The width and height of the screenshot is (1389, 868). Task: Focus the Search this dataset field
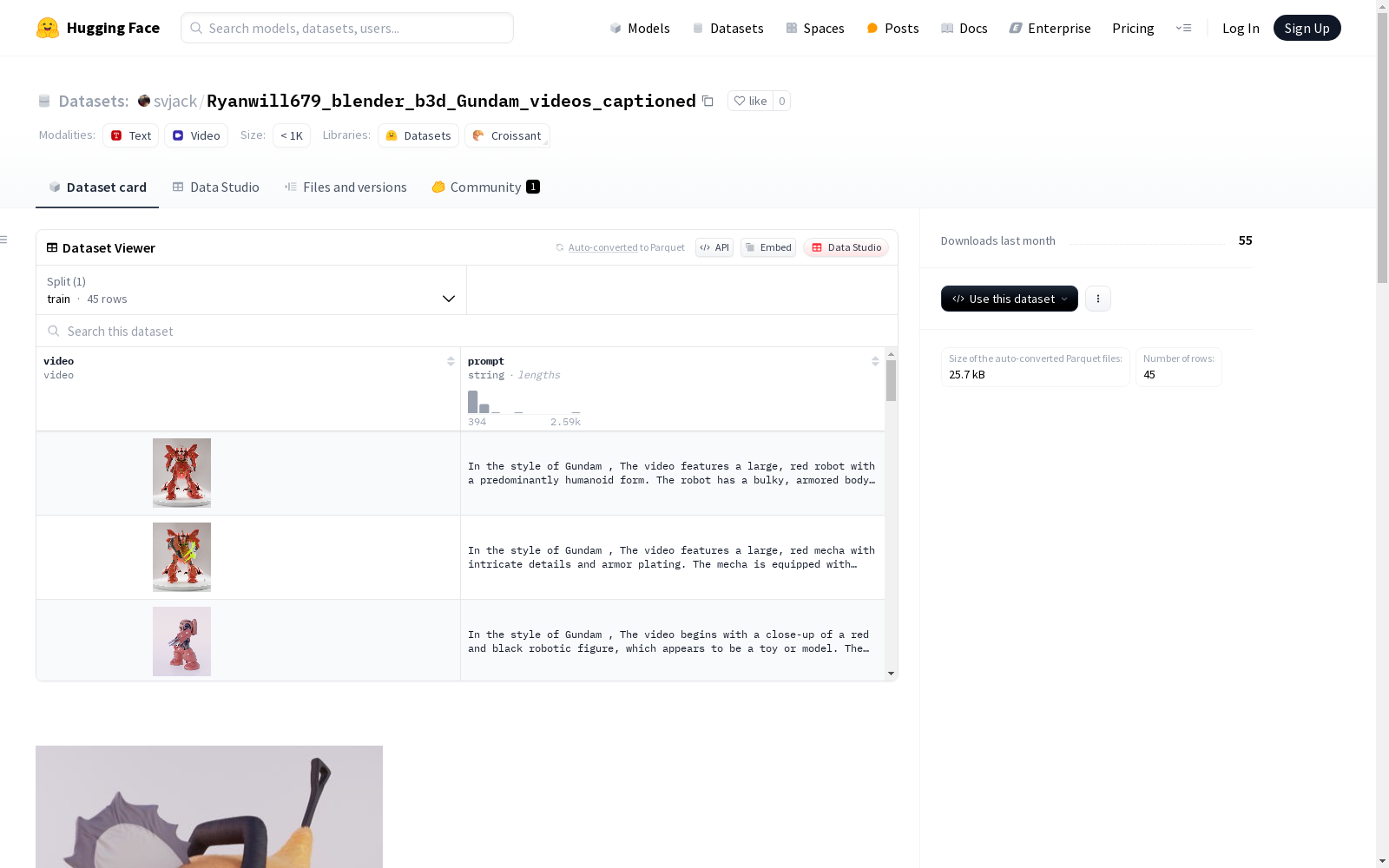click(467, 331)
